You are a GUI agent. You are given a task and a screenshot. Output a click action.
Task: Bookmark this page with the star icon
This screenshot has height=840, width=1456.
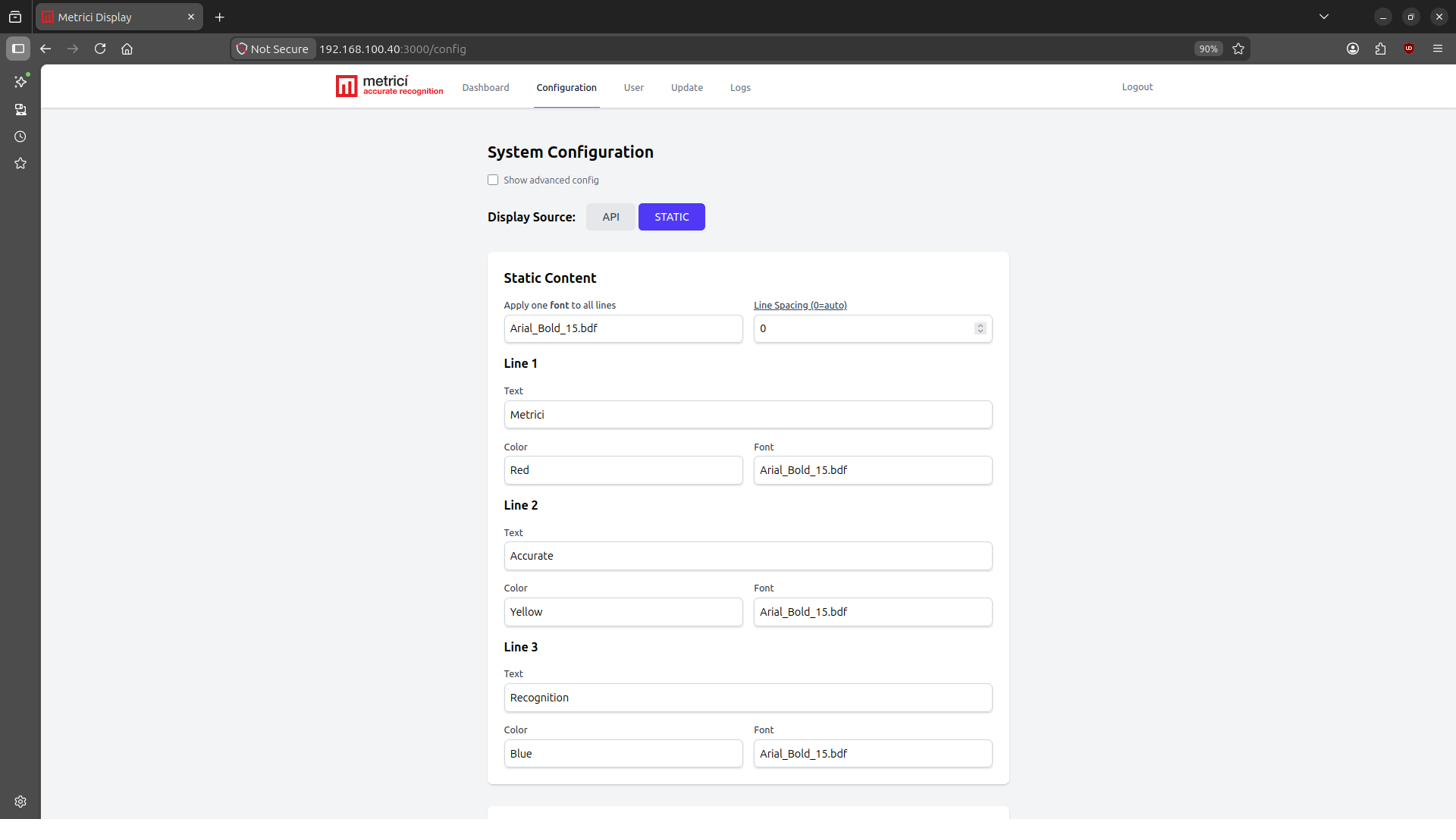tap(1238, 49)
